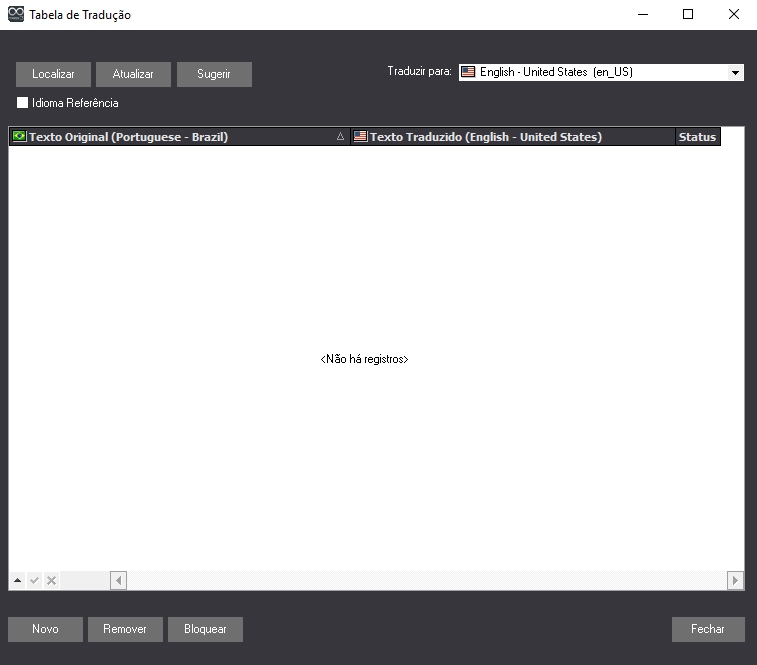Viewport: 757px width, 665px height.
Task: Open the Traduzir para dropdown arrow
Action: pos(735,73)
